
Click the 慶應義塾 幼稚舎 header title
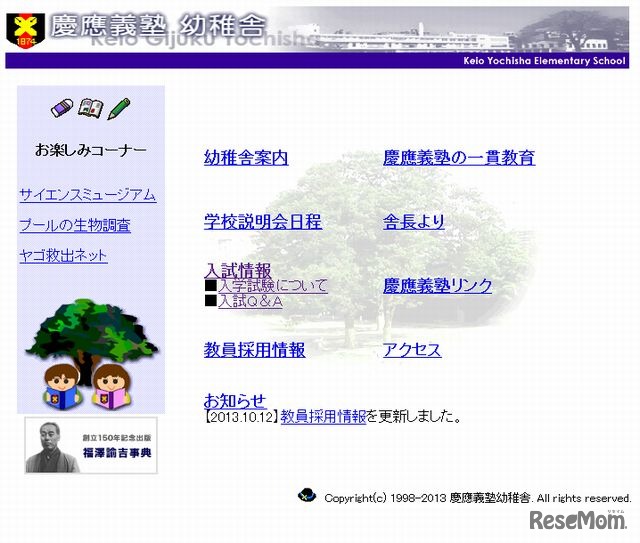[x=158, y=26]
